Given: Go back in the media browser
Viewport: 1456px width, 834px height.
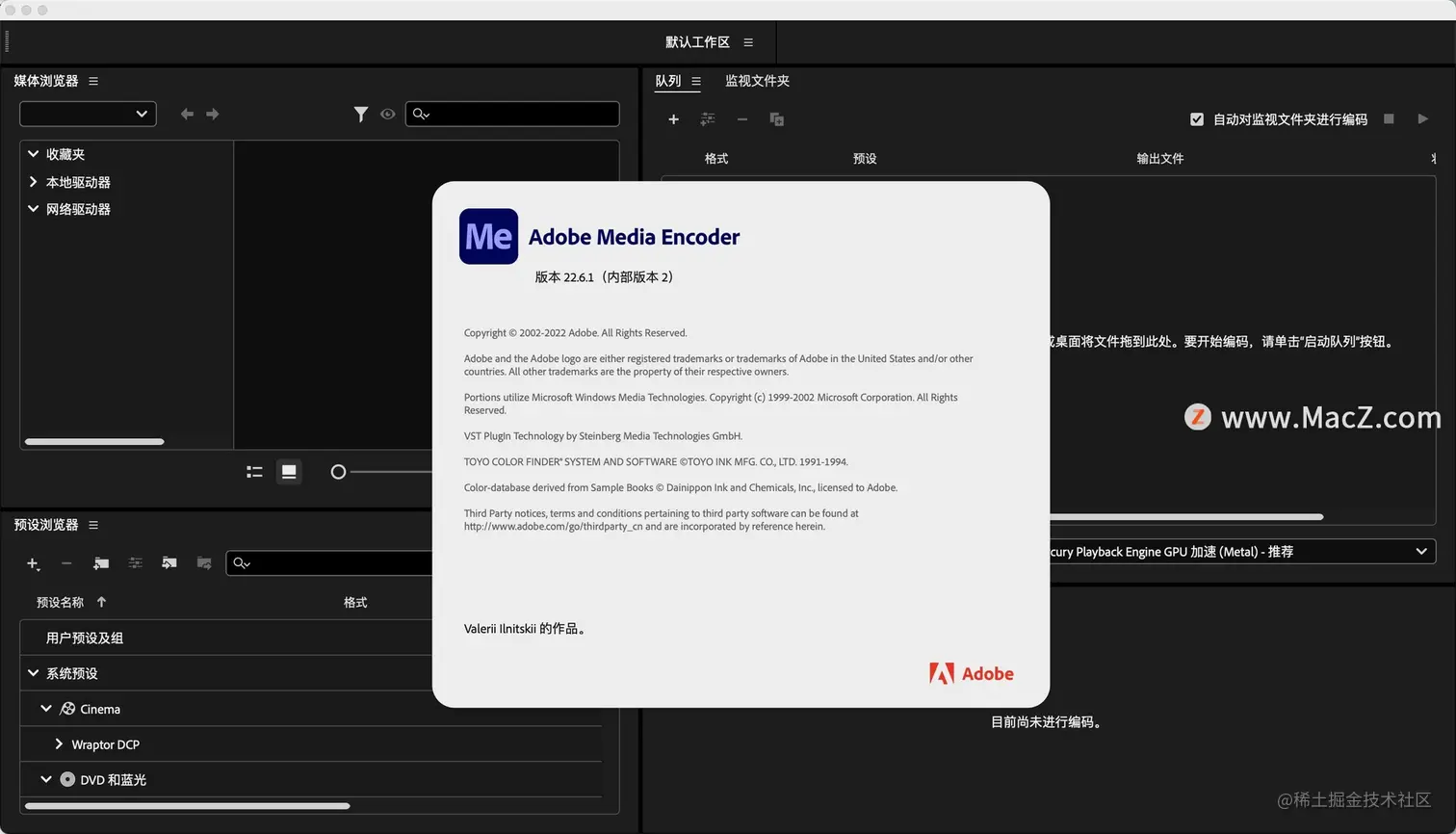Looking at the screenshot, I should tap(187, 114).
